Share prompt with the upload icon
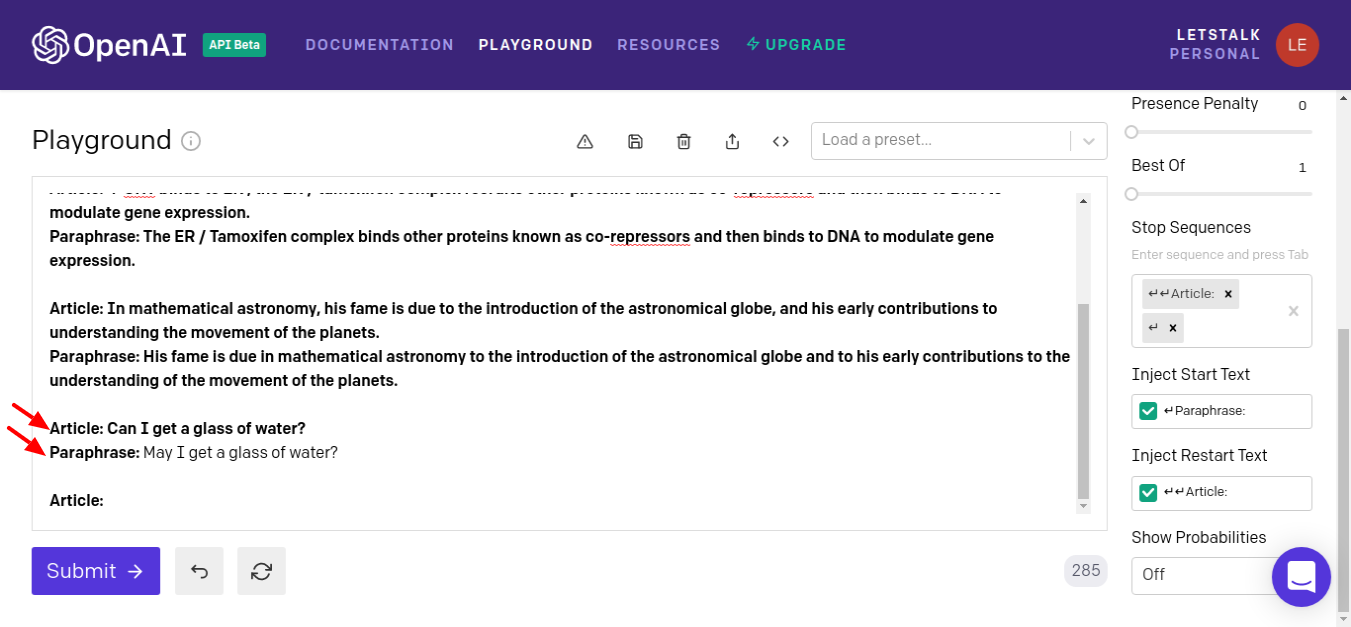Image resolution: width=1351 pixels, height=627 pixels. 732,142
